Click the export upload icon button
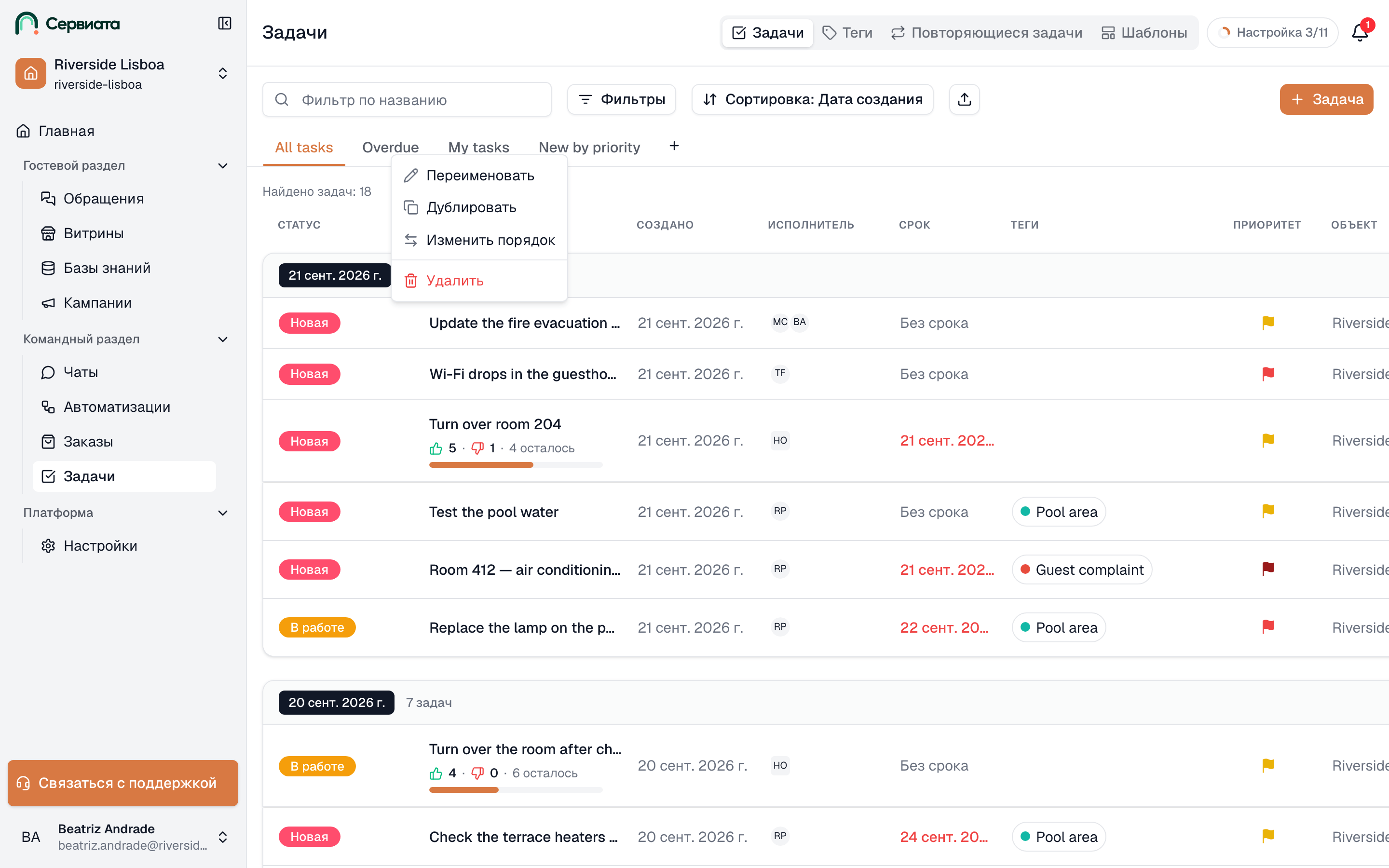 [x=964, y=99]
